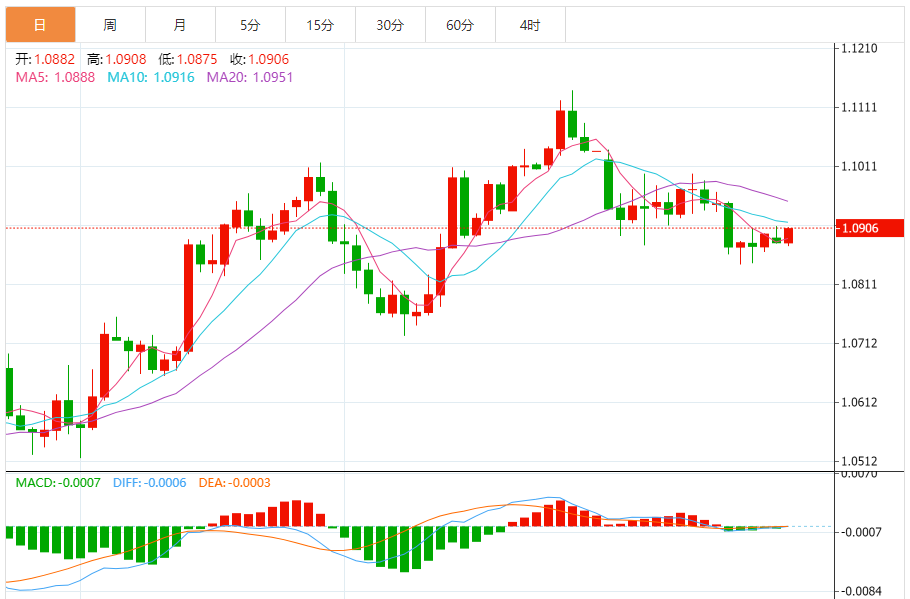Open the 15分 timeframe tab

[320, 25]
